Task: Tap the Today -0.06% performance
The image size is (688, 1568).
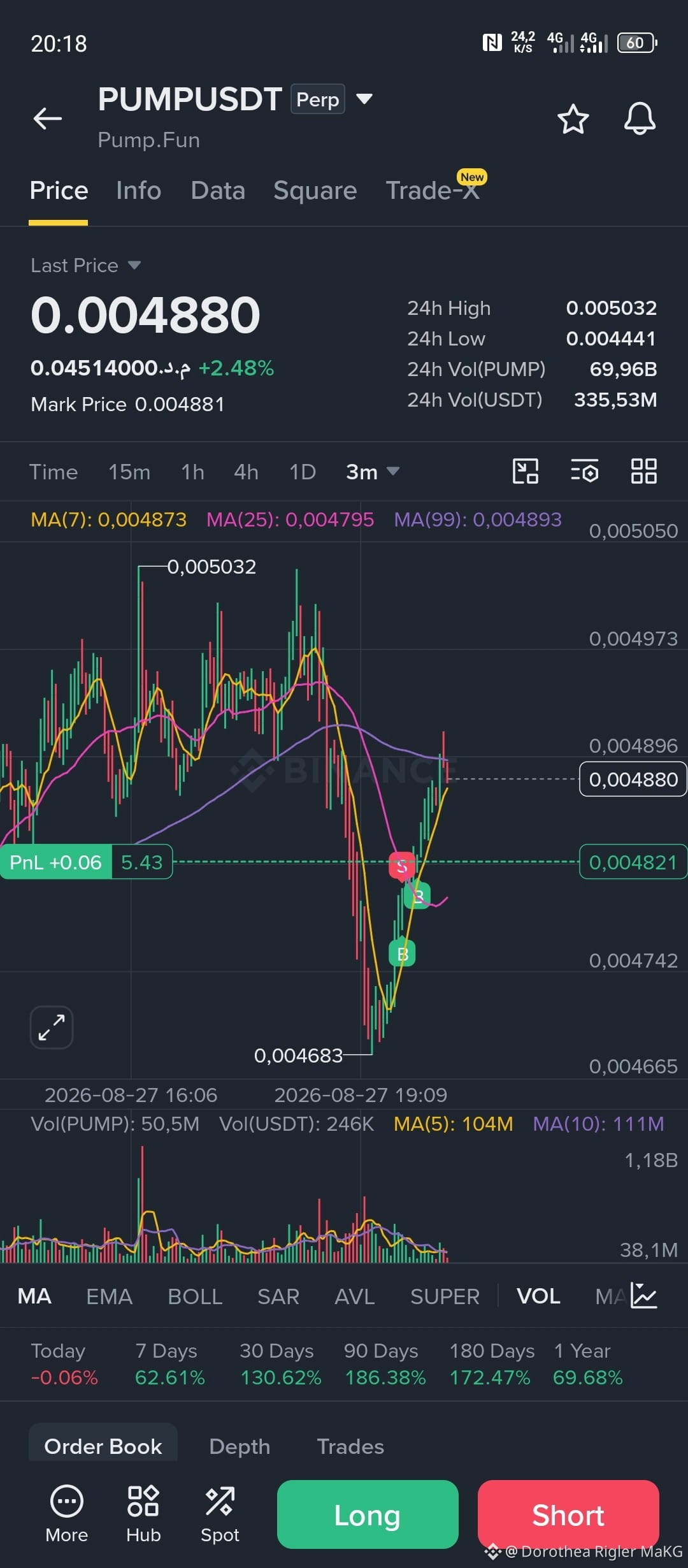Action: click(x=64, y=1364)
